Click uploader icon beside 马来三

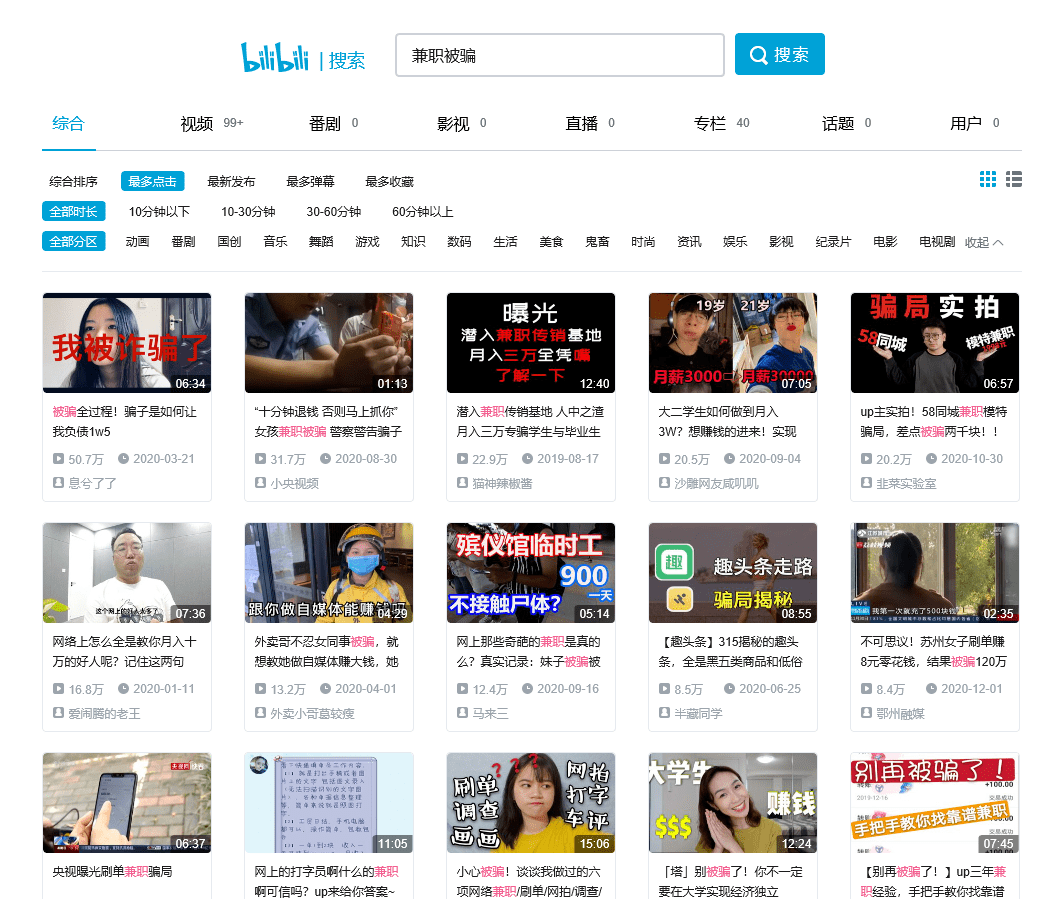point(462,713)
